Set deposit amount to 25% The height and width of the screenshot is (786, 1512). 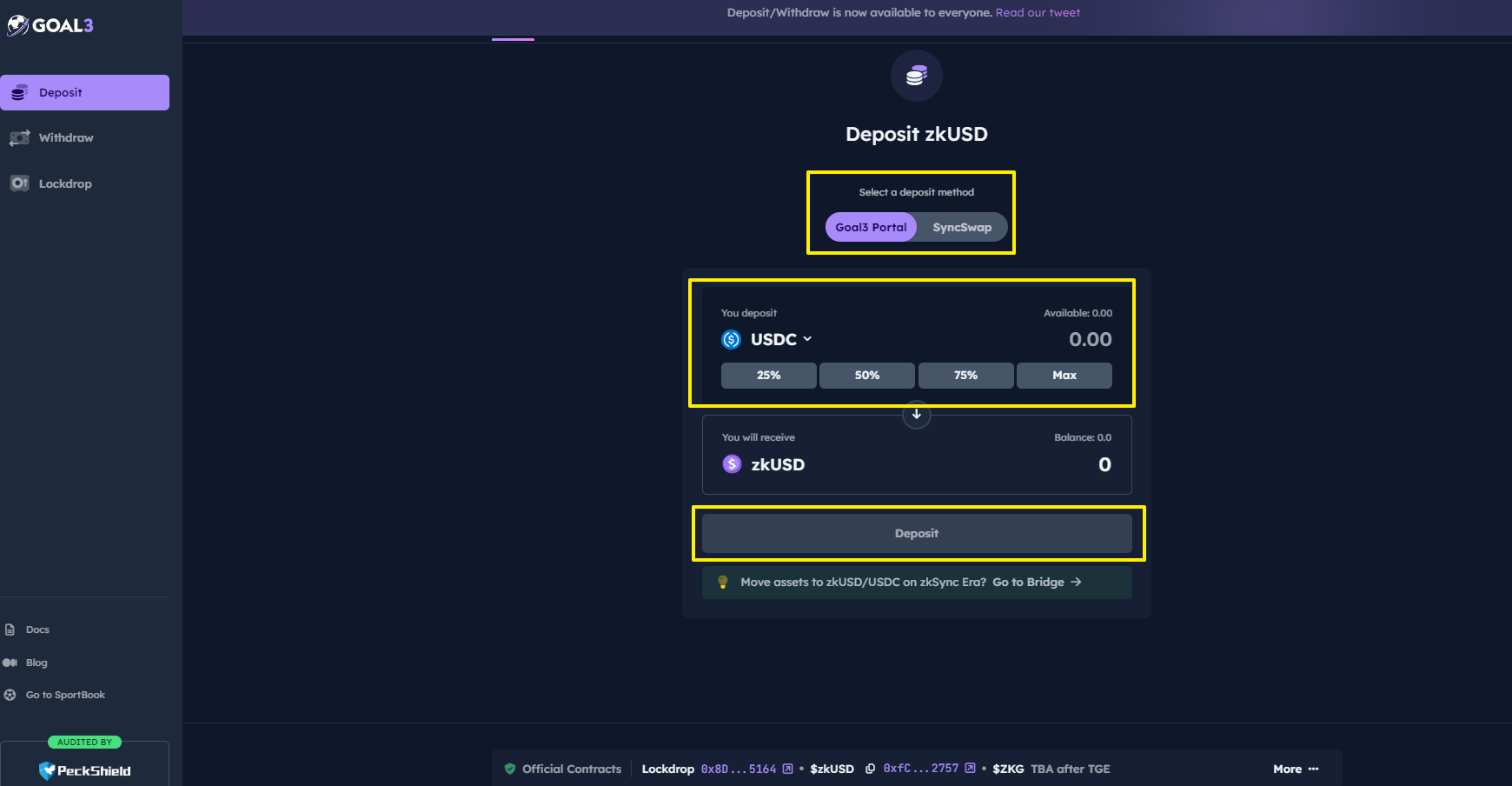768,376
